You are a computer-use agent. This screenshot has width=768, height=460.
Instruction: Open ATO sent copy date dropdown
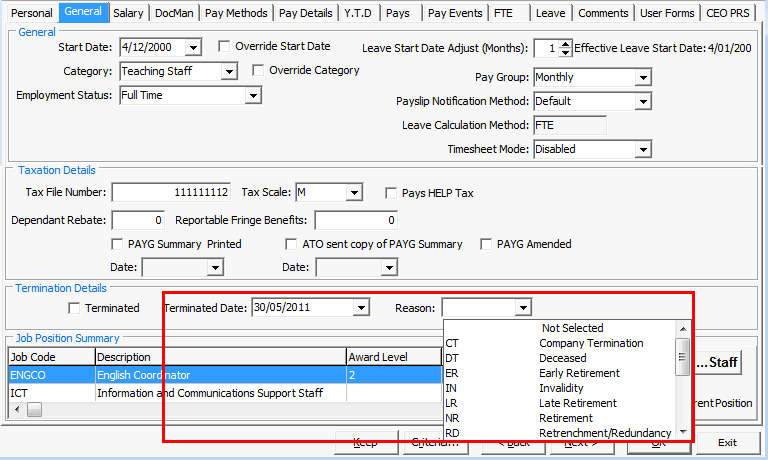click(x=389, y=267)
